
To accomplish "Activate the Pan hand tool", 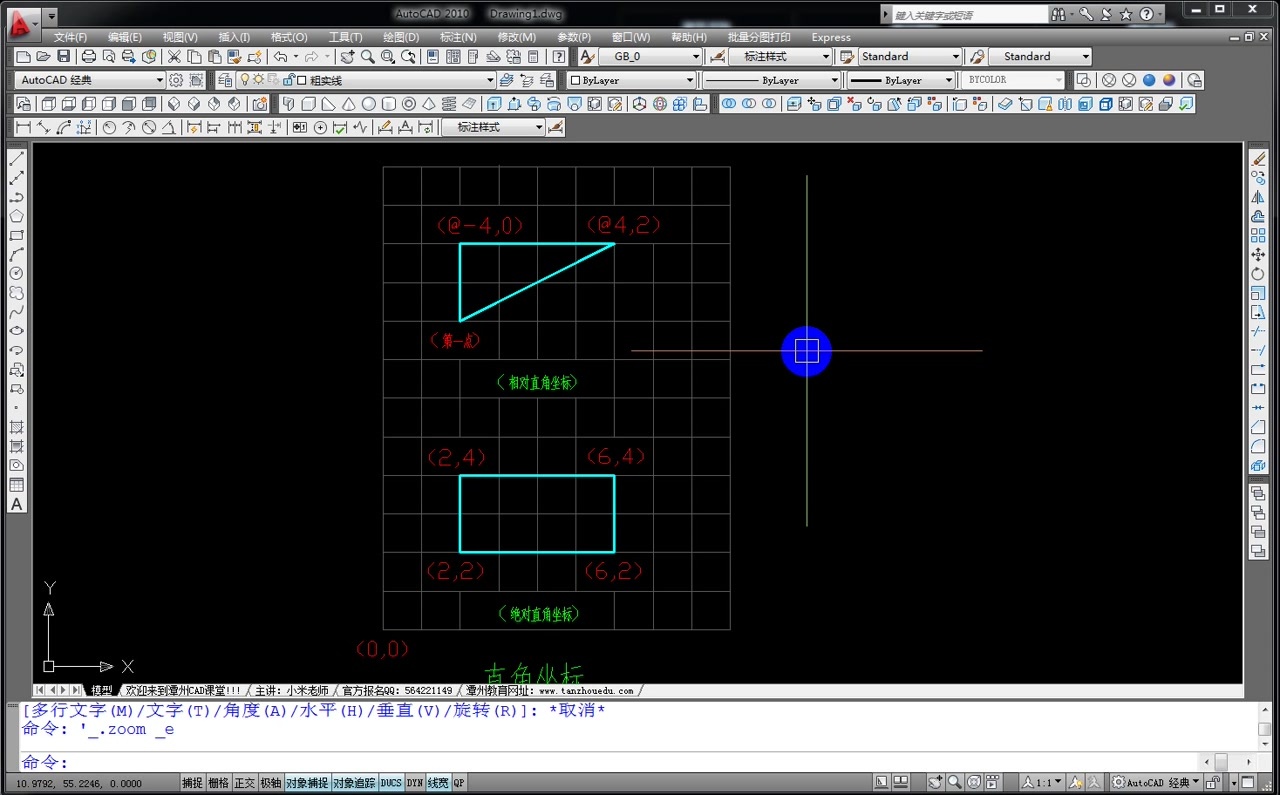I will click(x=348, y=57).
